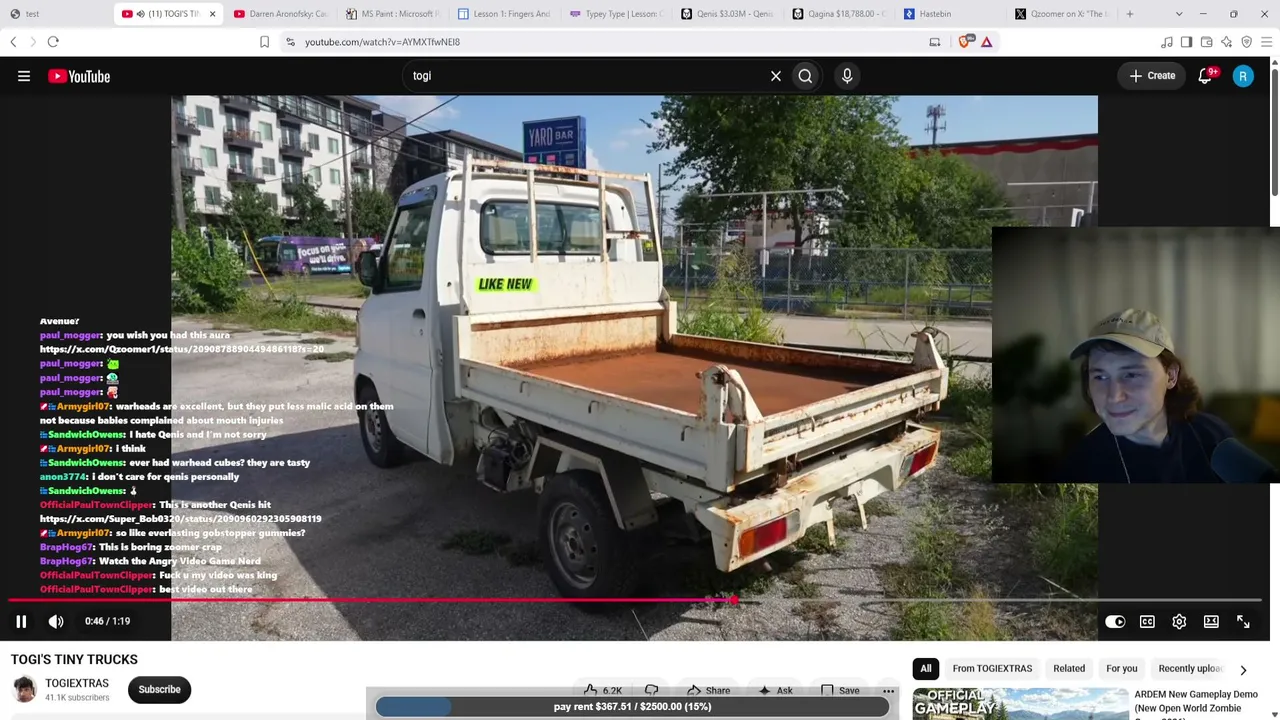Open the cast/media device icon in address bar
The width and height of the screenshot is (1280, 720).
pos(935,42)
